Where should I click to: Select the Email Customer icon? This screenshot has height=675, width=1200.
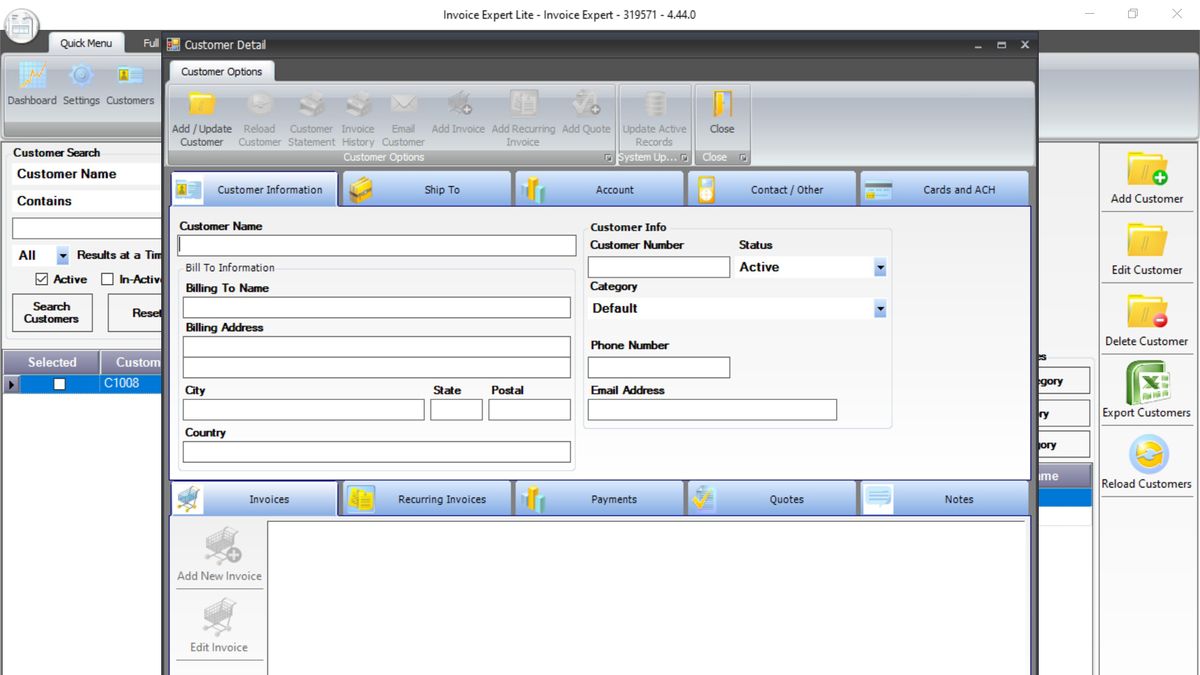click(x=403, y=110)
